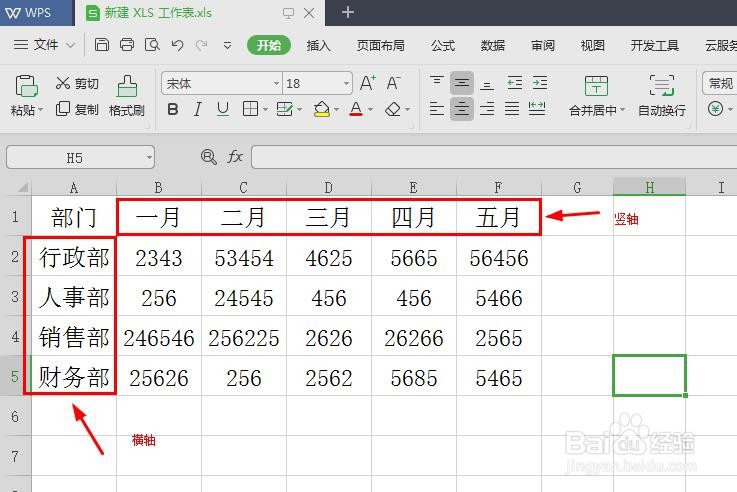Select column B header

(x=159, y=187)
